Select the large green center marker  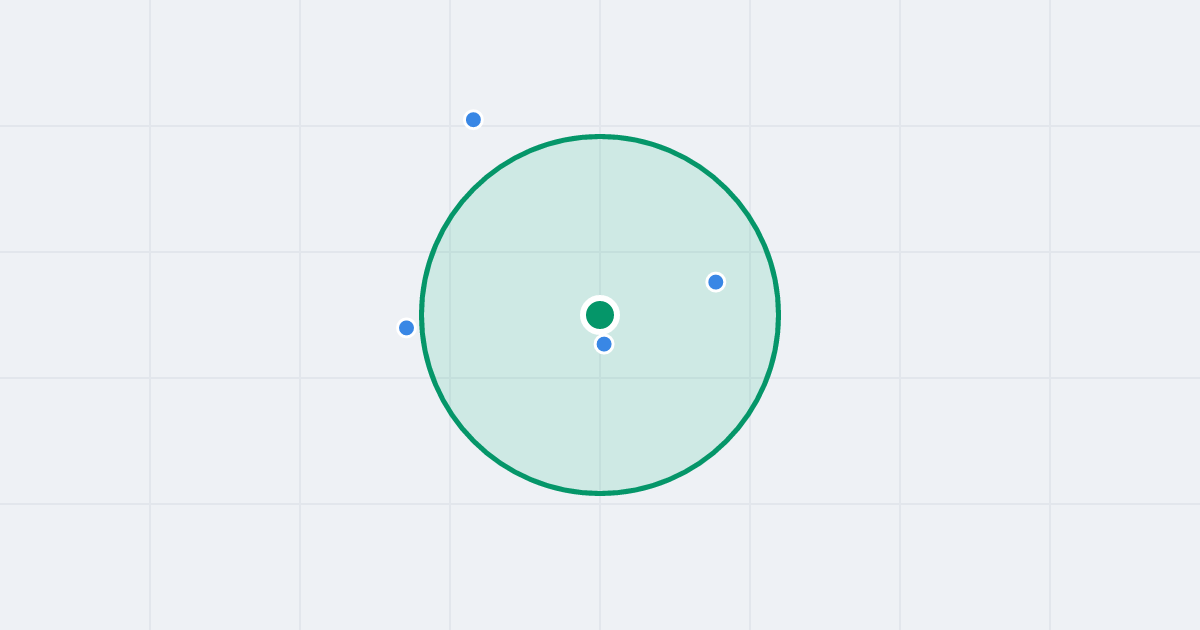(600, 315)
